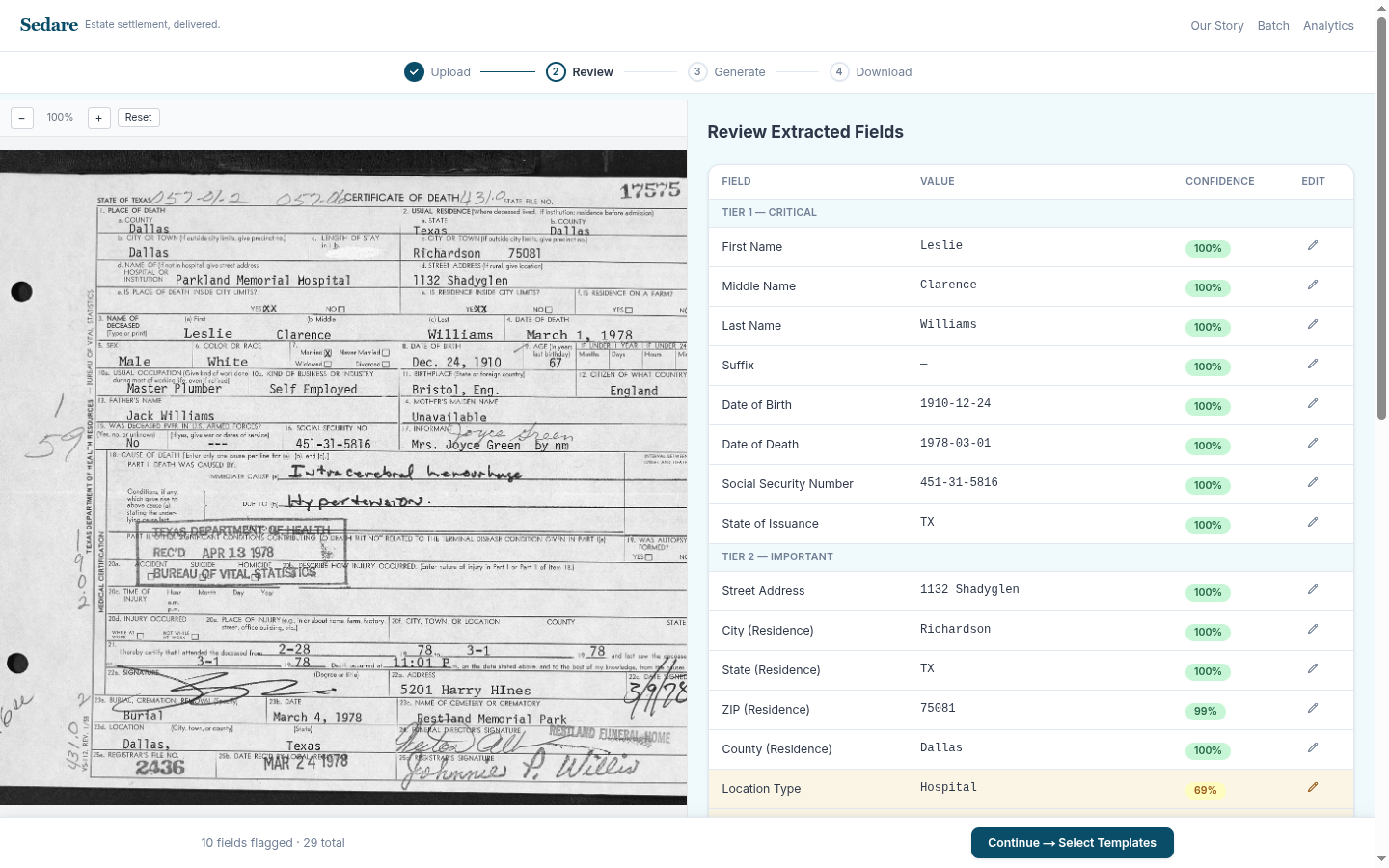Continue to Select Templates

click(x=1072, y=843)
